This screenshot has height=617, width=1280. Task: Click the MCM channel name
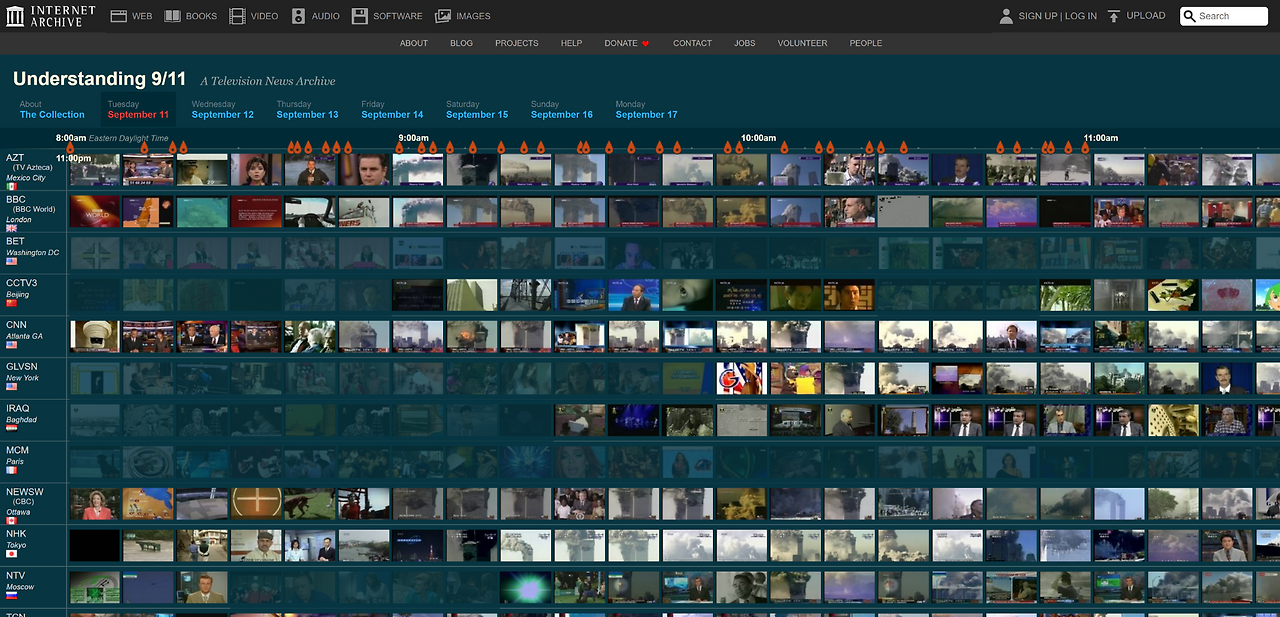(x=17, y=451)
